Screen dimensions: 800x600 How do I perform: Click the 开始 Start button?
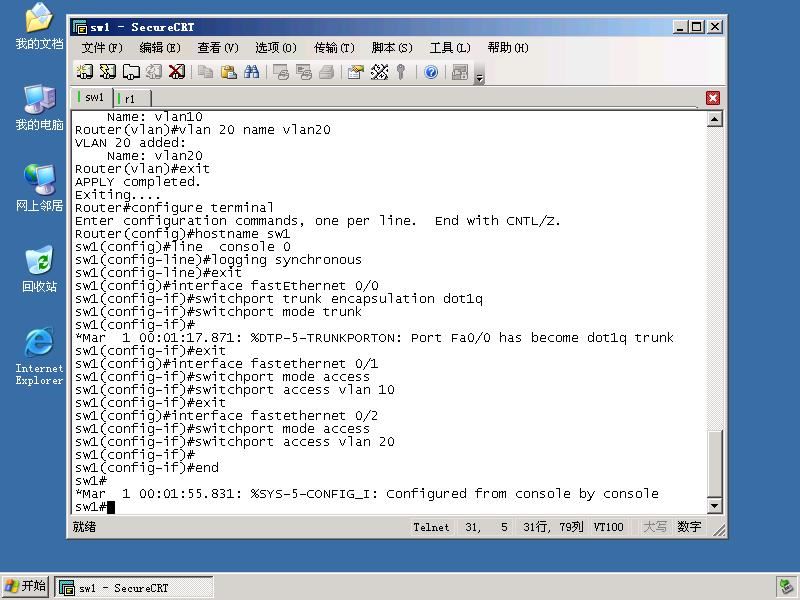coord(26,587)
